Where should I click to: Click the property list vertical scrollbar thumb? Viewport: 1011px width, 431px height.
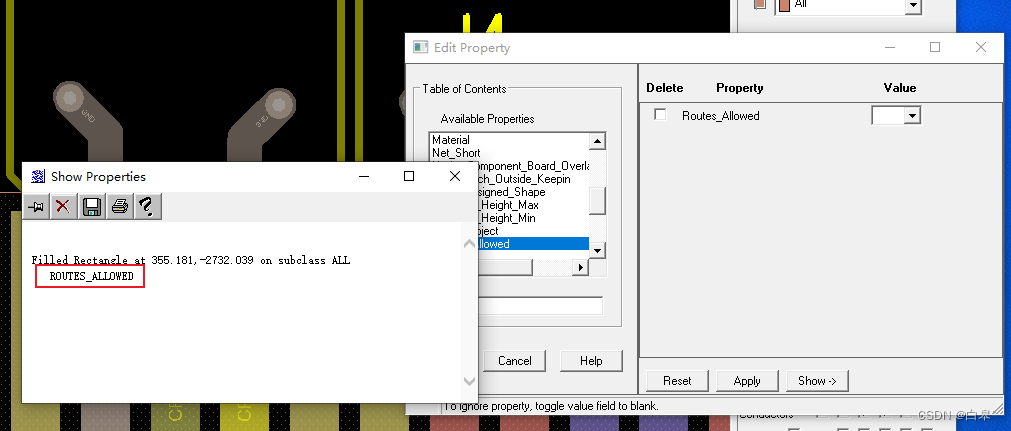597,201
